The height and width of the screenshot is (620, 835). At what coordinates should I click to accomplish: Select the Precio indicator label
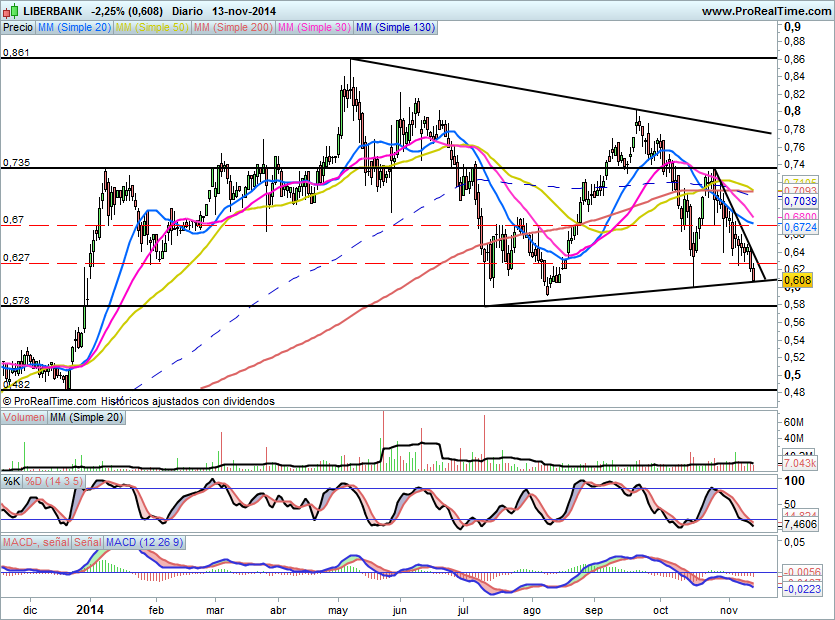[17, 28]
